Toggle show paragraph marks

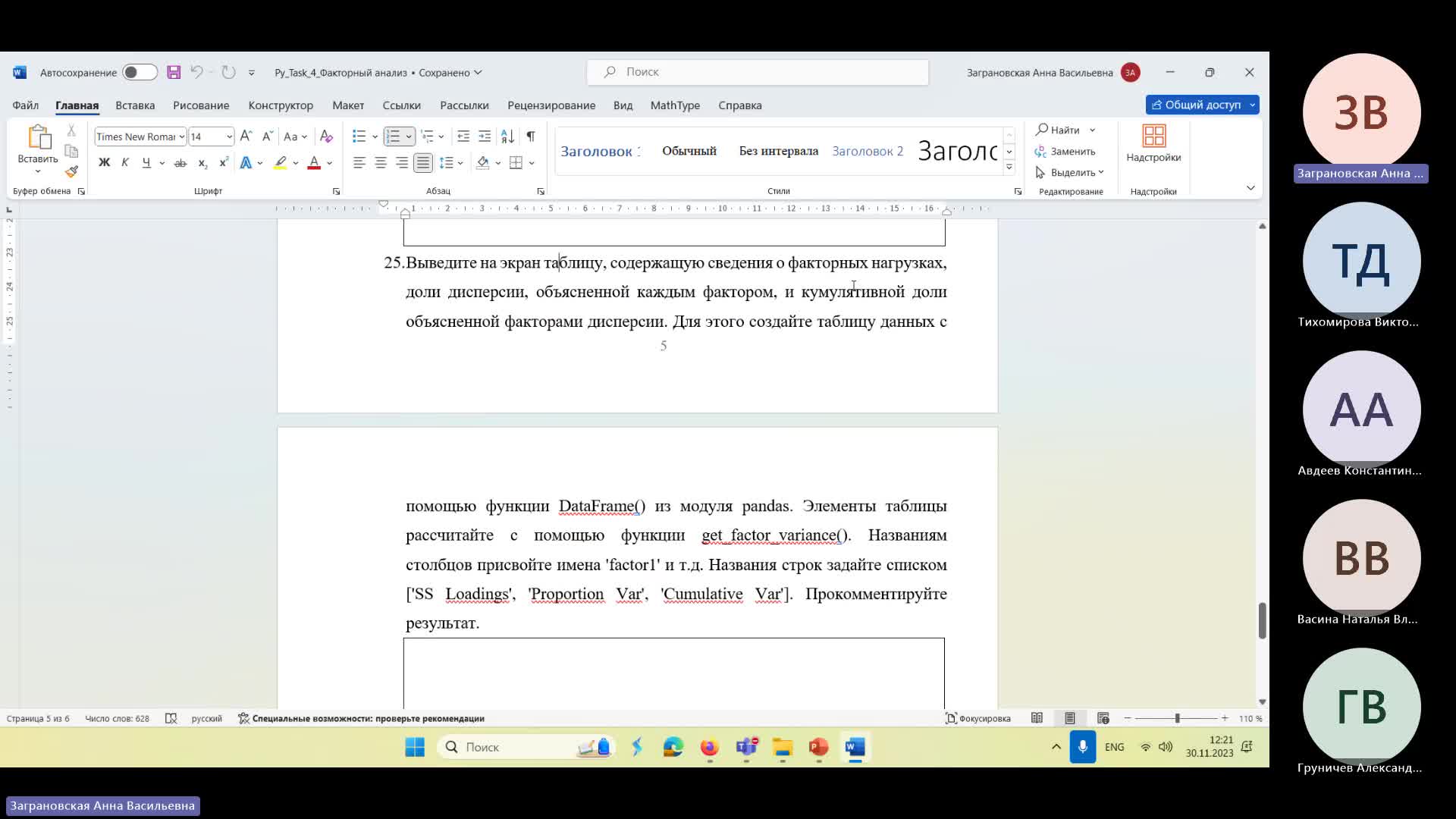(x=531, y=136)
